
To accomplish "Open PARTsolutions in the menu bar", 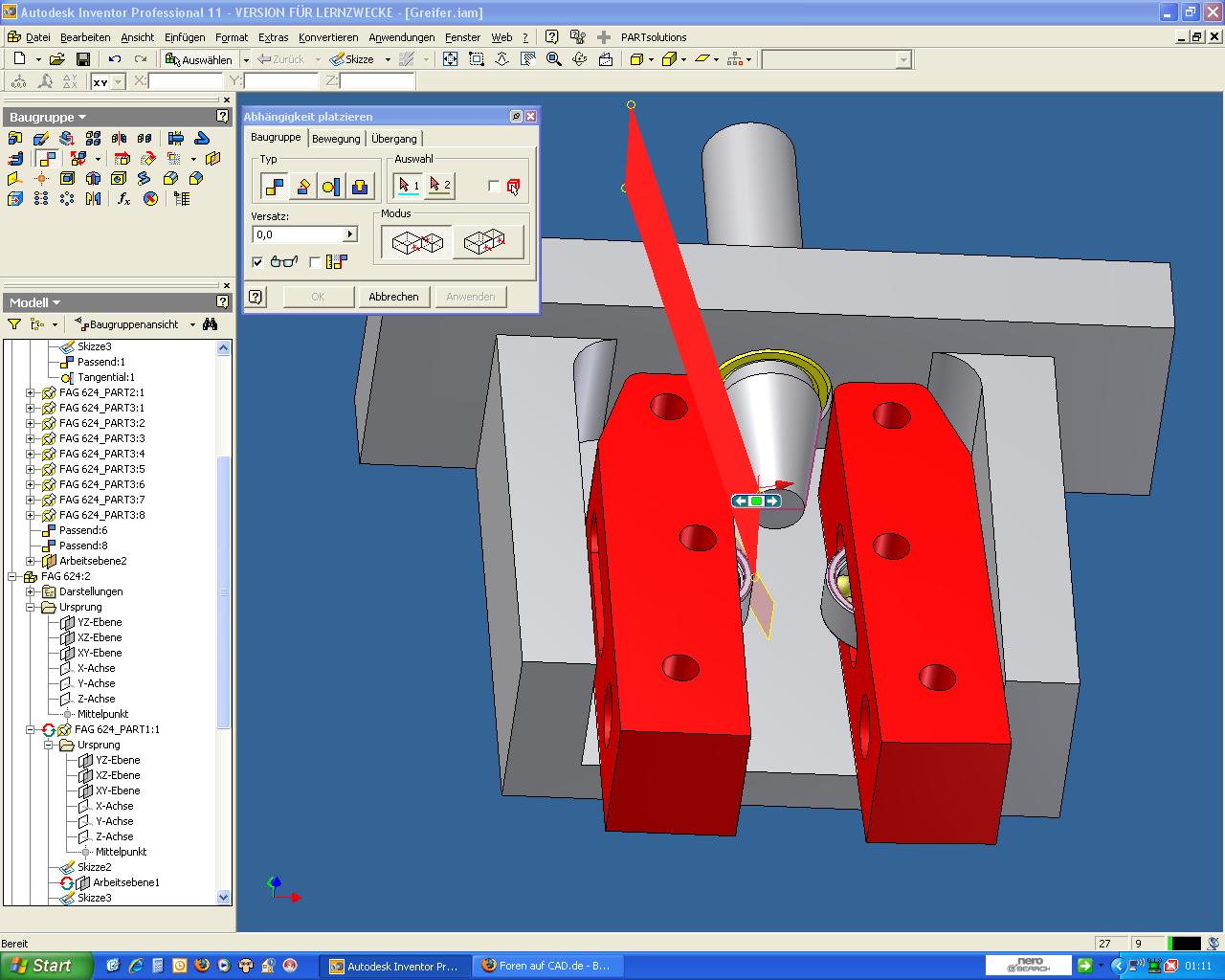I will 654,37.
